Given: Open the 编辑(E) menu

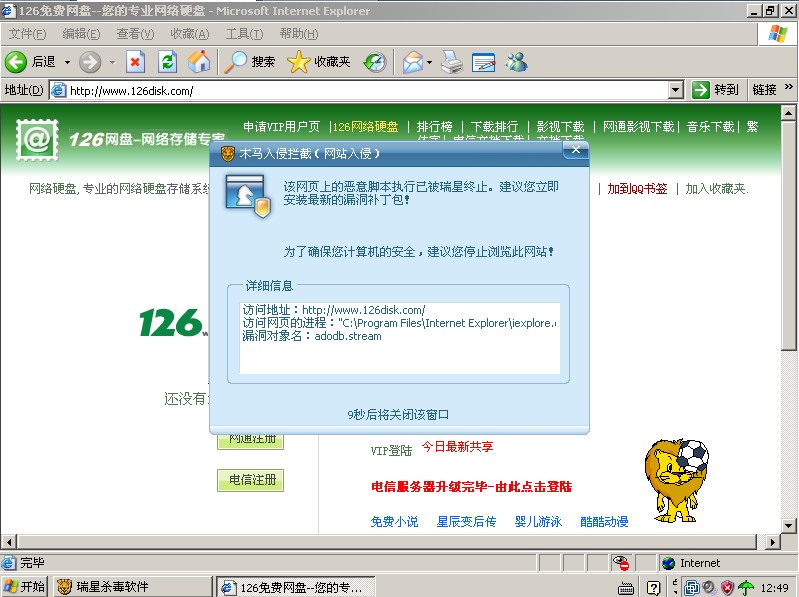Looking at the screenshot, I should (81, 34).
